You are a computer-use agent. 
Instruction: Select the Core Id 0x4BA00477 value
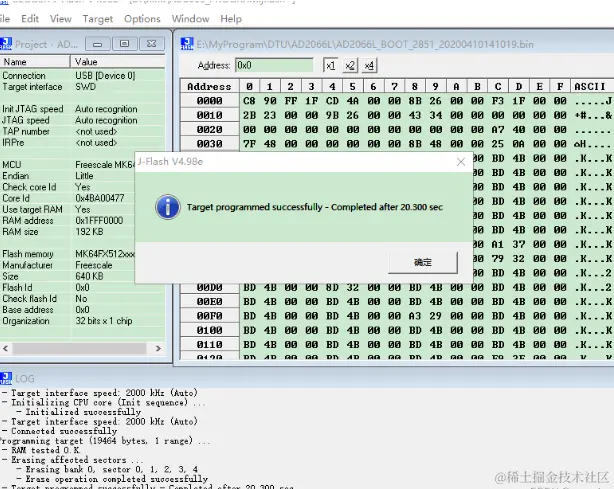(x=100, y=198)
